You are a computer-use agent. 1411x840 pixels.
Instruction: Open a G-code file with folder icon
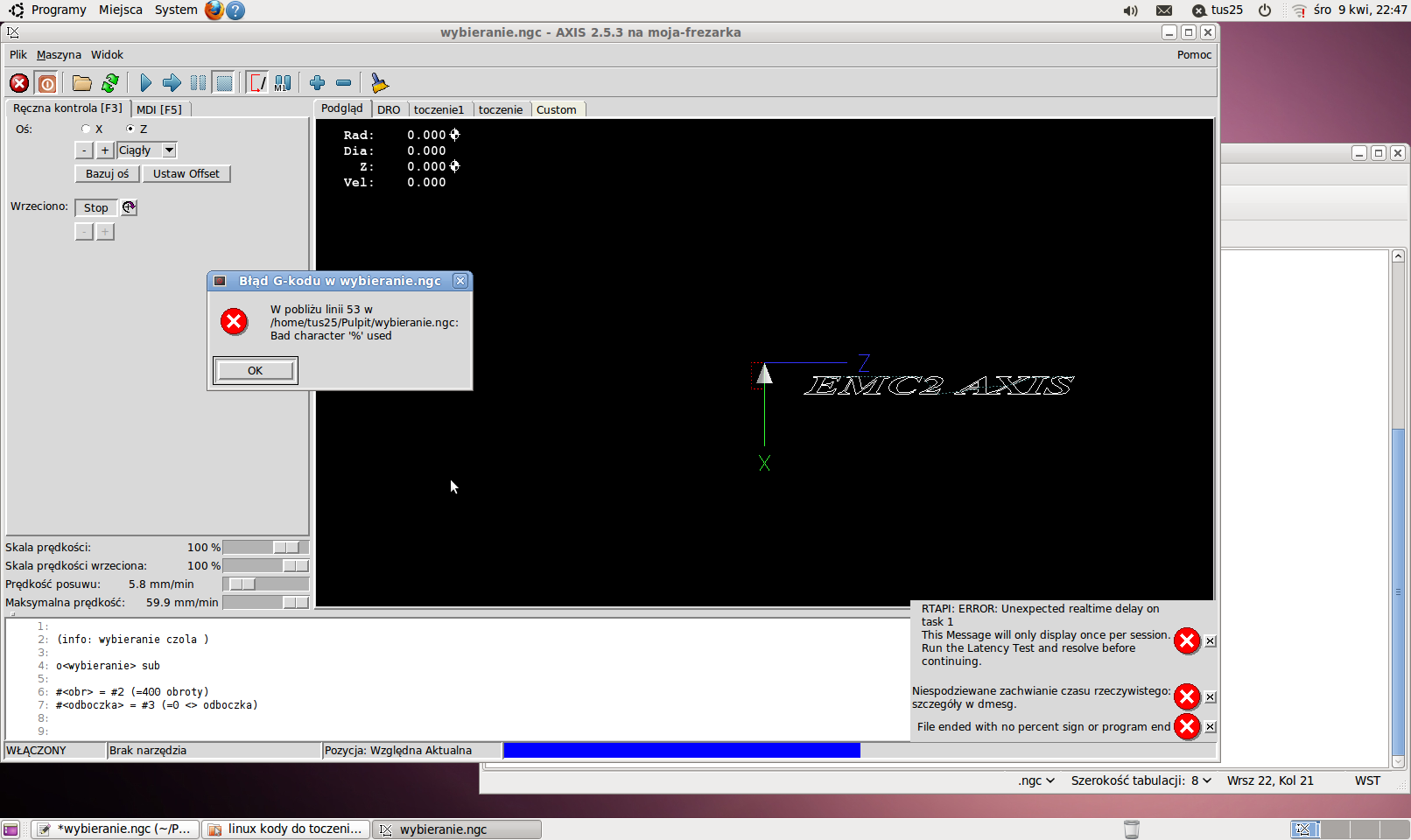click(x=82, y=83)
